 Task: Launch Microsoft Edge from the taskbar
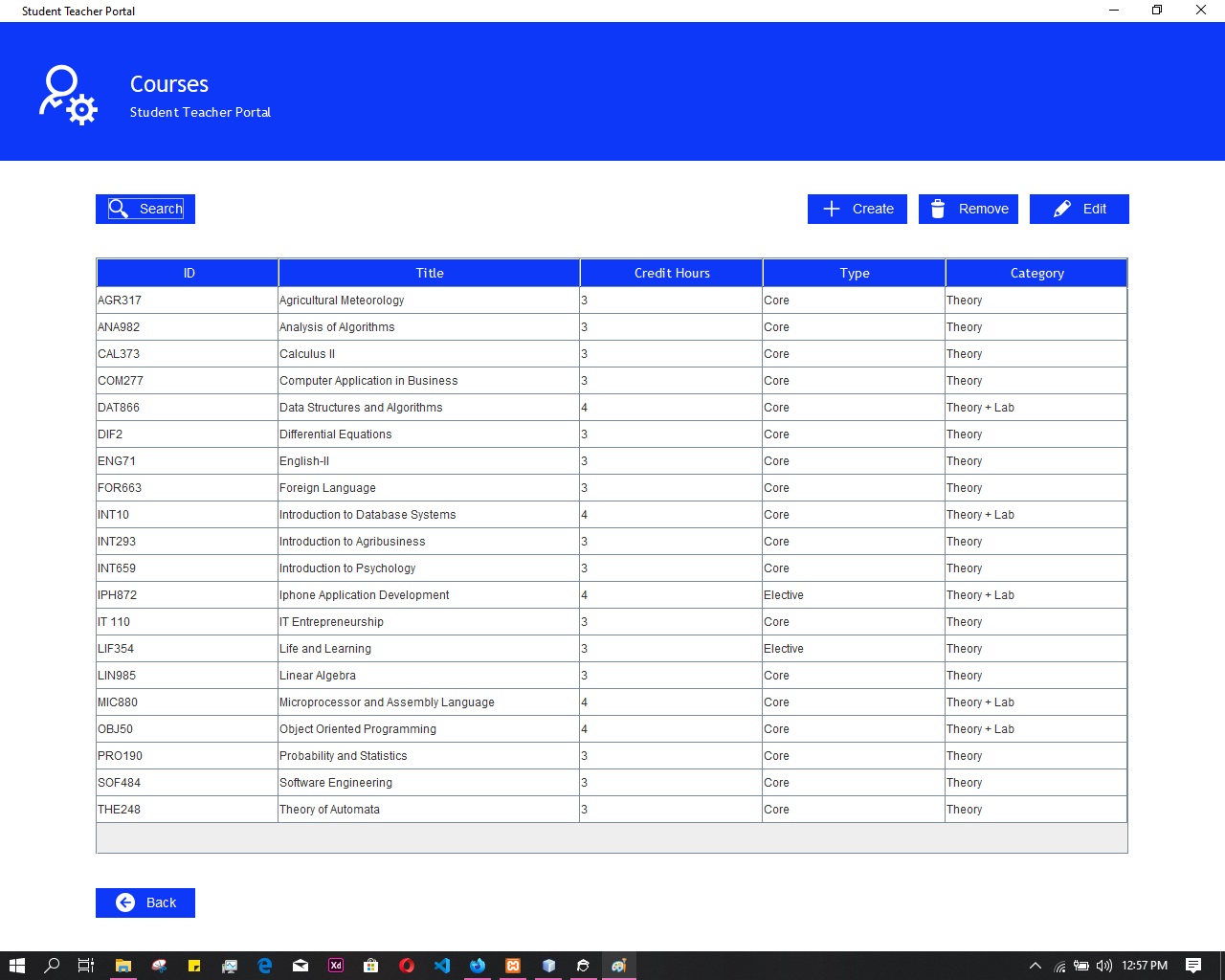(265, 966)
